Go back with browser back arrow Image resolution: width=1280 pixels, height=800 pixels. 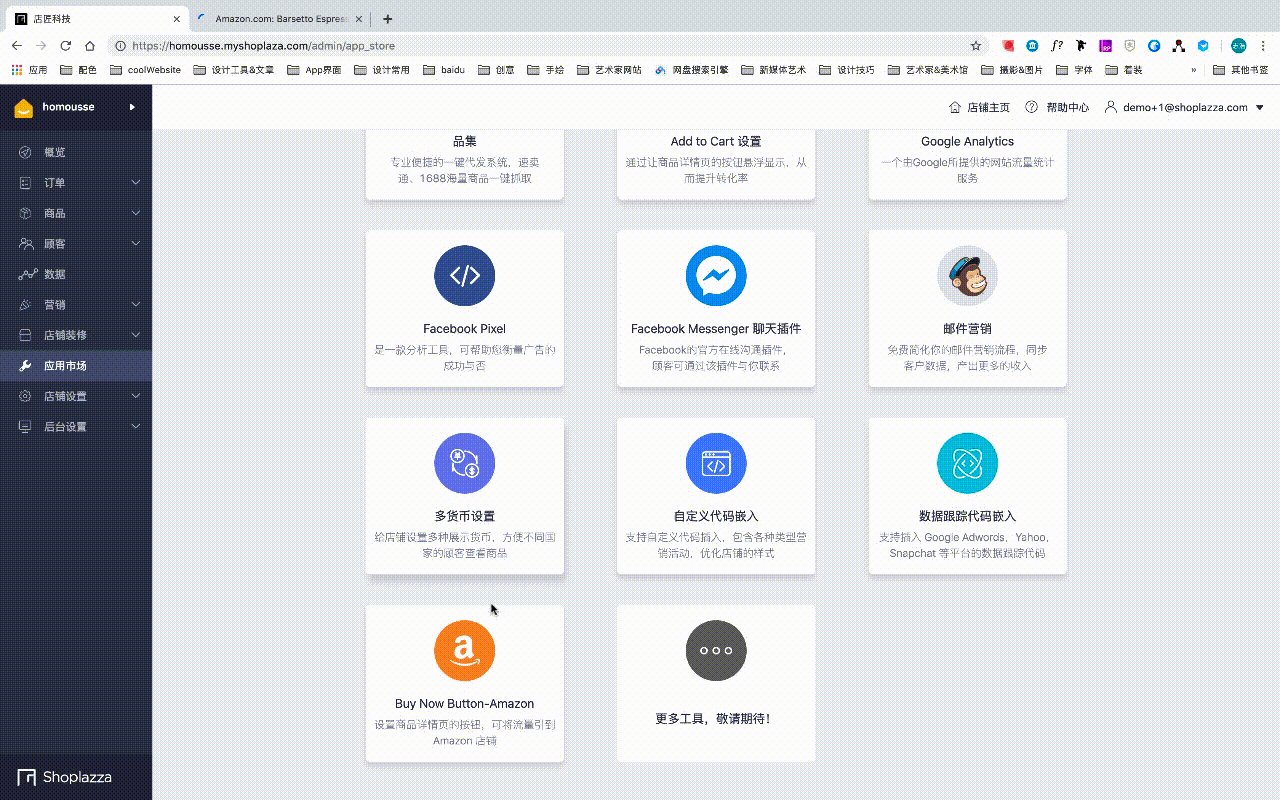click(17, 46)
